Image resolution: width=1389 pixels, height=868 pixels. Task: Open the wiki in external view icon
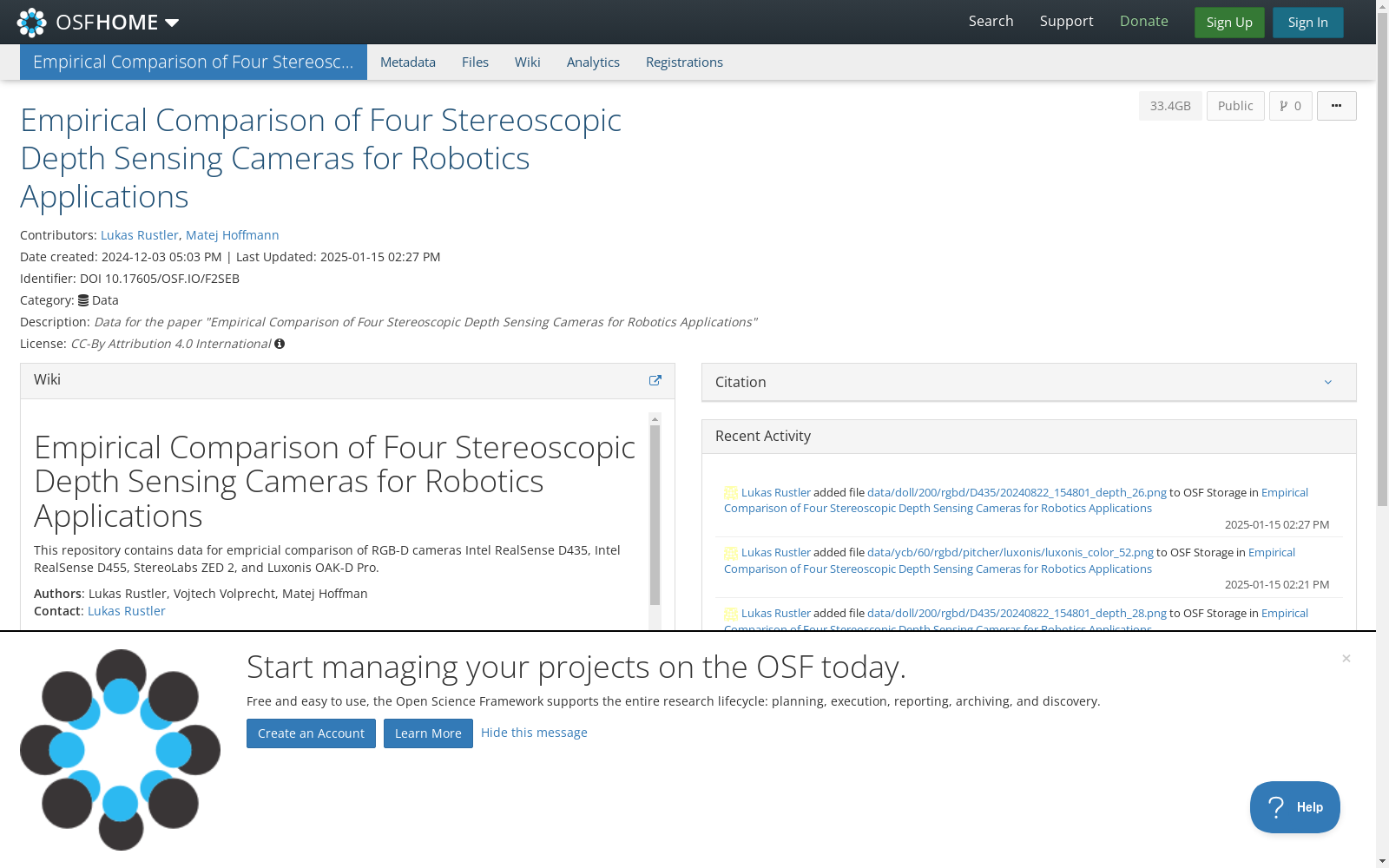pos(655,380)
